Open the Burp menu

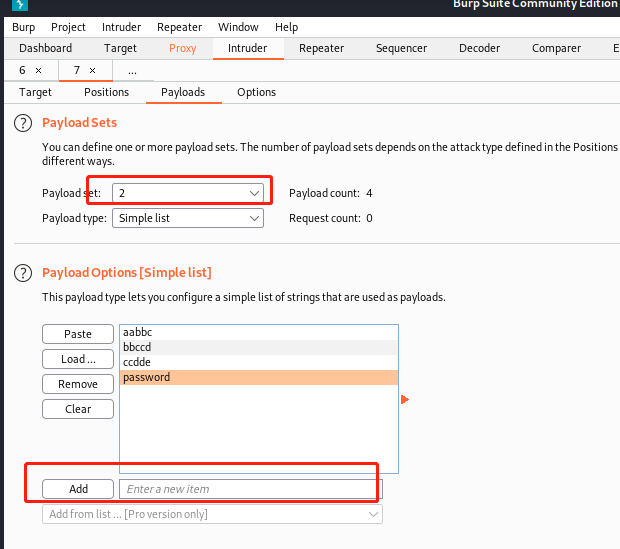(x=24, y=27)
